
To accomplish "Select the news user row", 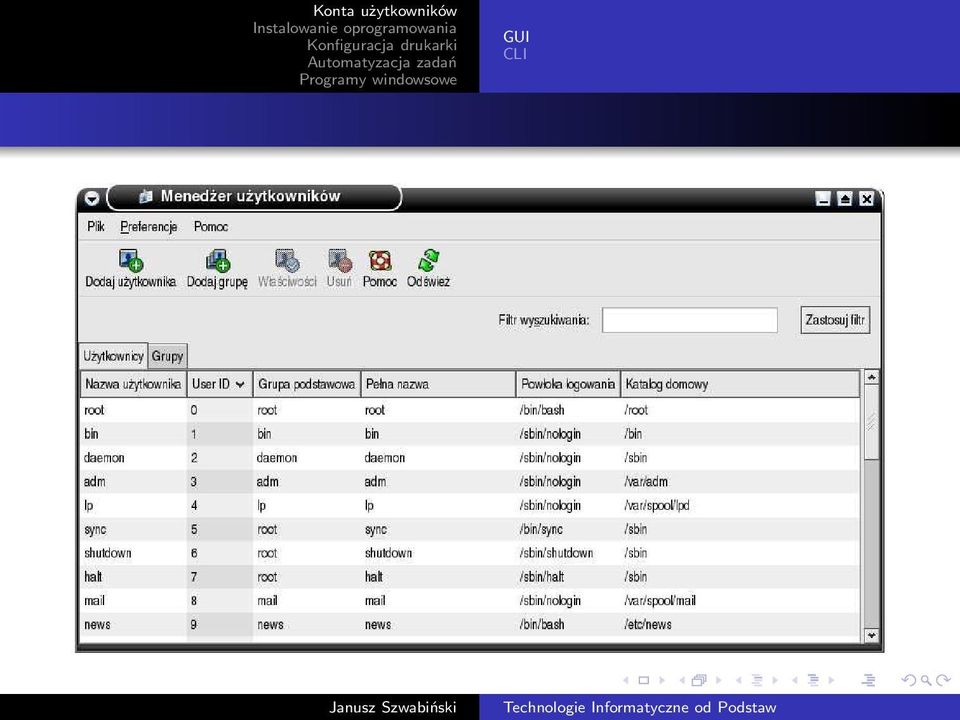I will click(470, 625).
